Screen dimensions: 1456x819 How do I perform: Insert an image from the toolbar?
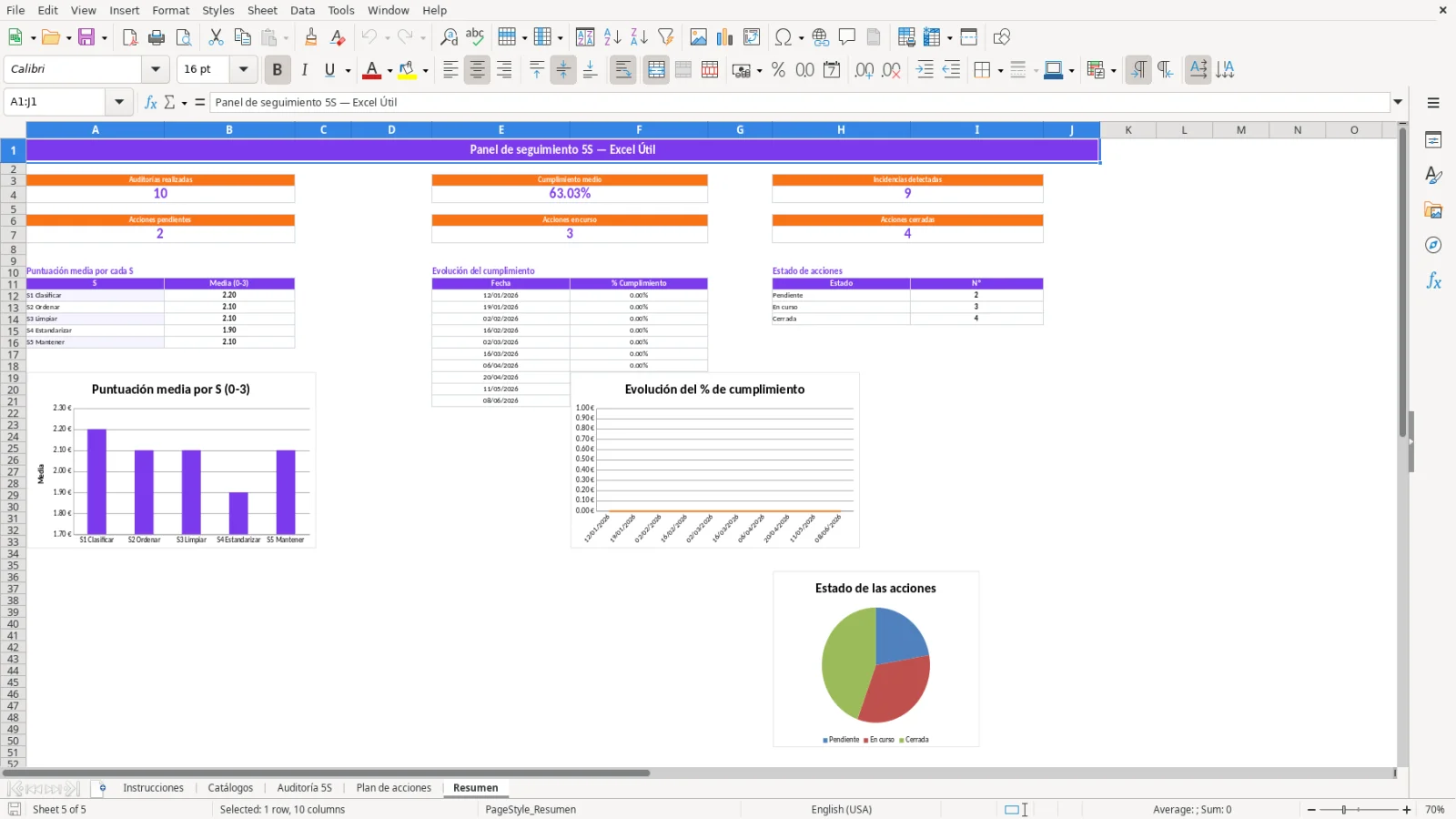[699, 37]
